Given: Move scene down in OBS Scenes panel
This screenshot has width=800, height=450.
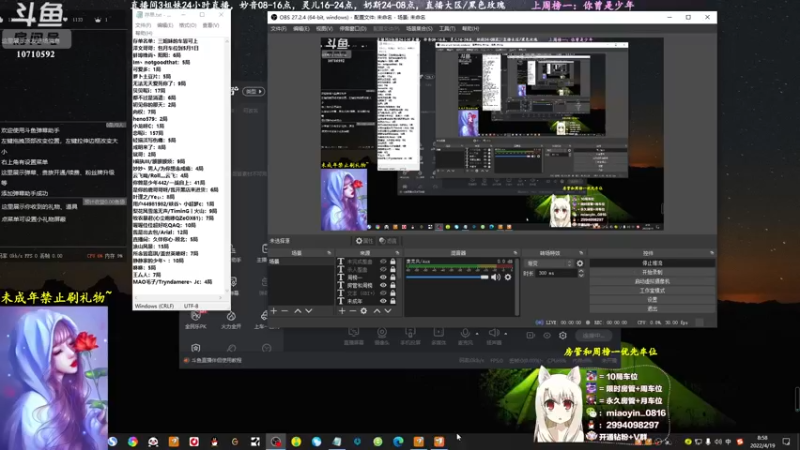Looking at the screenshot, I should [x=309, y=311].
